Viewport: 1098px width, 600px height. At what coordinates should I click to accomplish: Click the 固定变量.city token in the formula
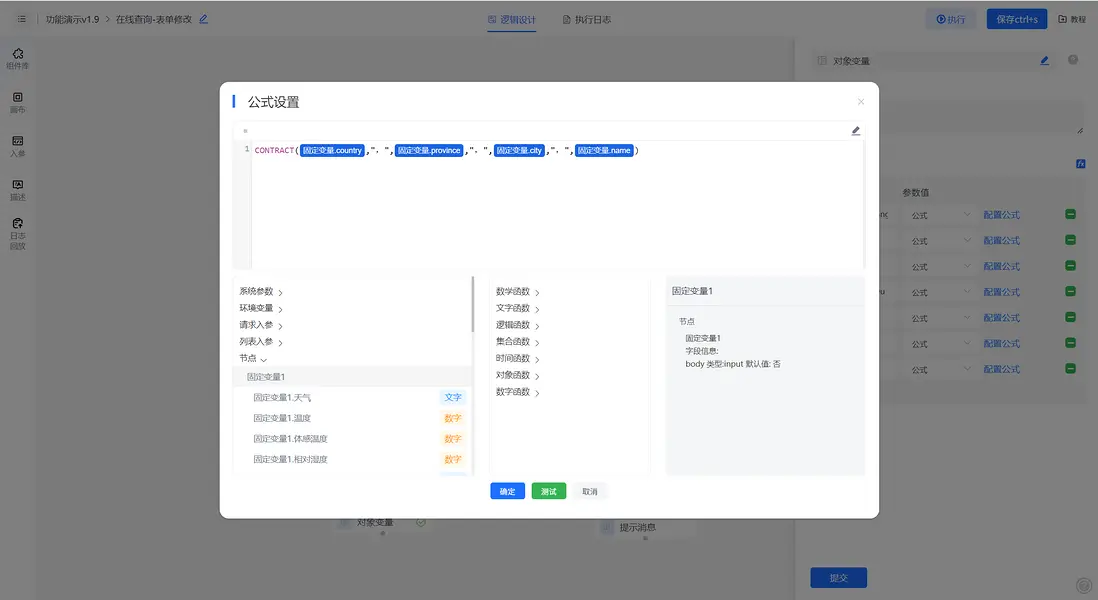pos(519,151)
